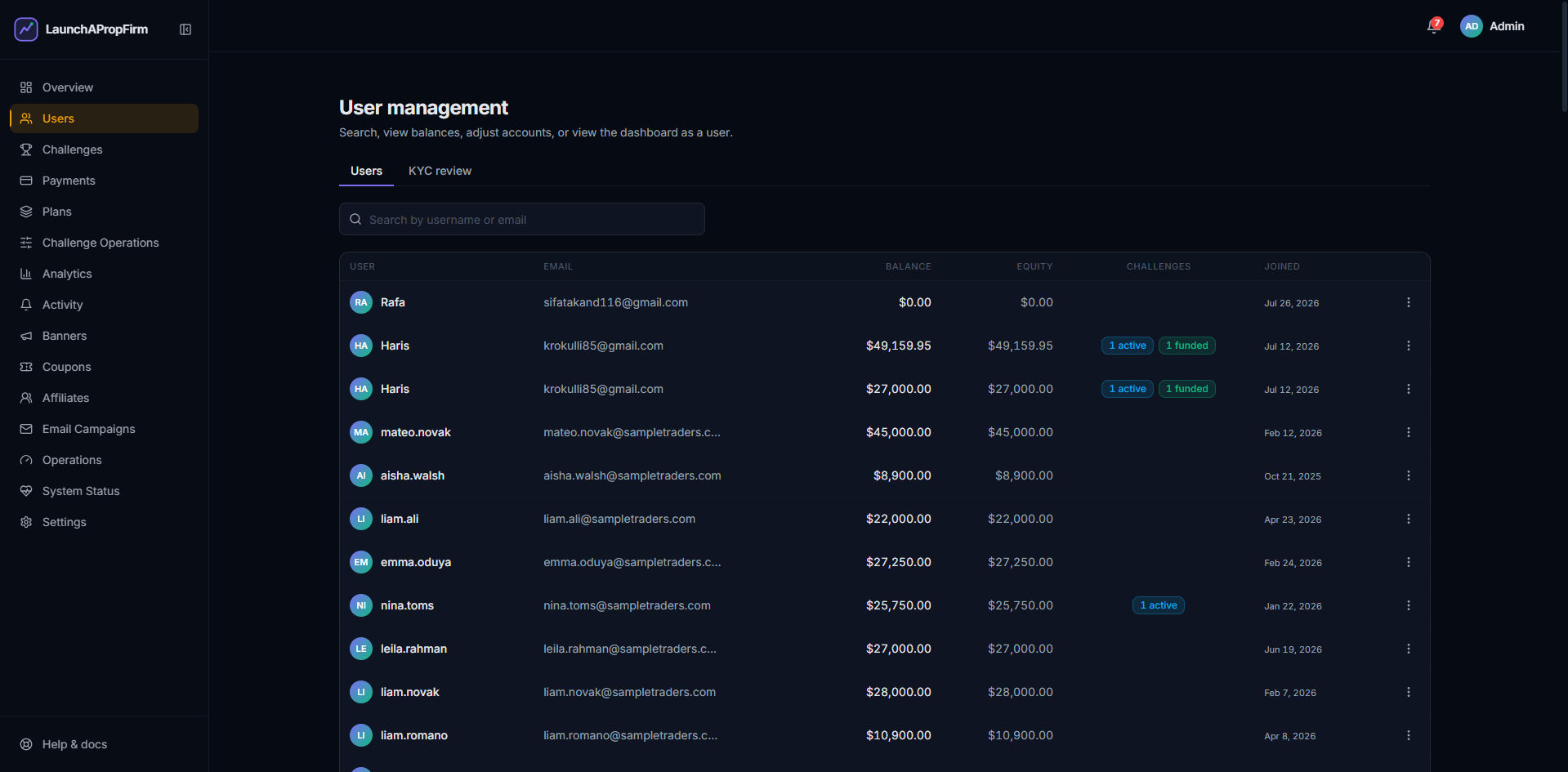The width and height of the screenshot is (1568, 772).
Task: Click the System Status heartbeat icon
Action: (x=26, y=491)
